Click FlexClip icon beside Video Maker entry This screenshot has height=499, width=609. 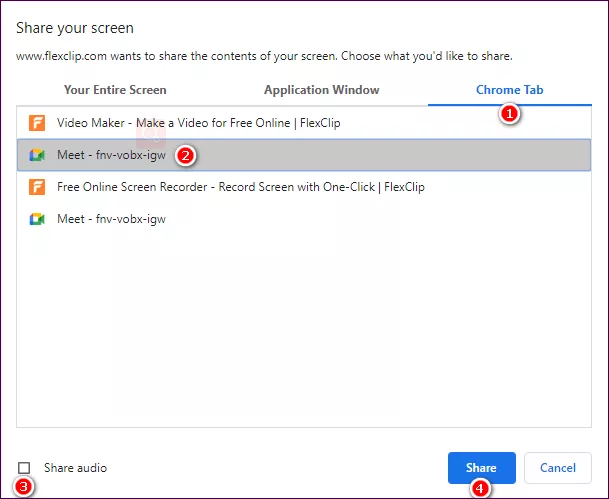pyautogui.click(x=37, y=123)
